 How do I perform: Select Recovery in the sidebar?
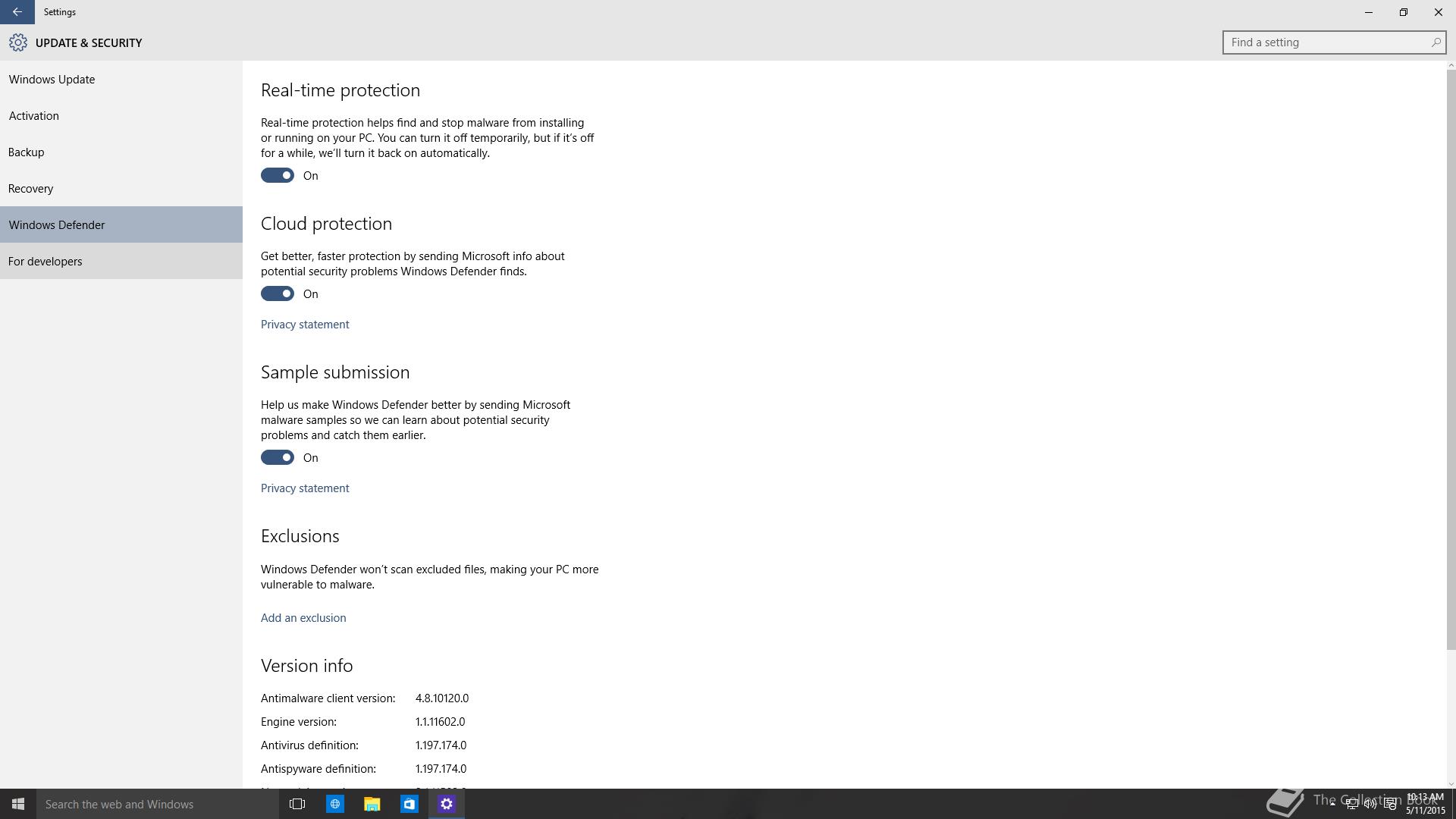coord(121,188)
